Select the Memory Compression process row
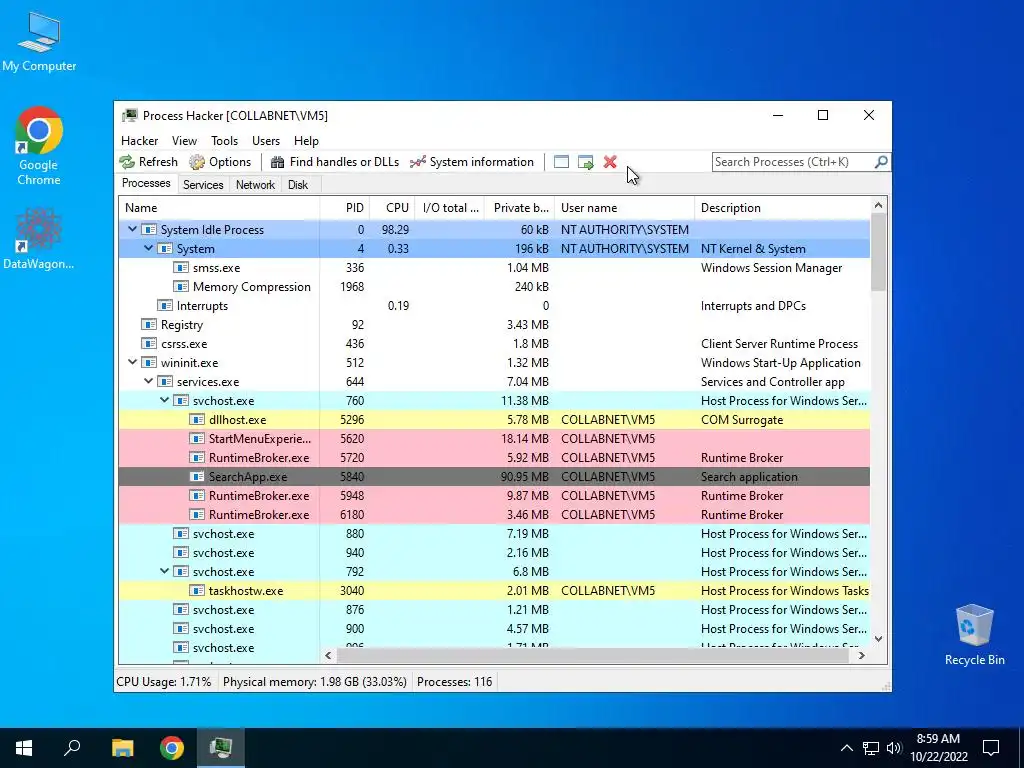This screenshot has width=1024, height=768. pos(494,287)
